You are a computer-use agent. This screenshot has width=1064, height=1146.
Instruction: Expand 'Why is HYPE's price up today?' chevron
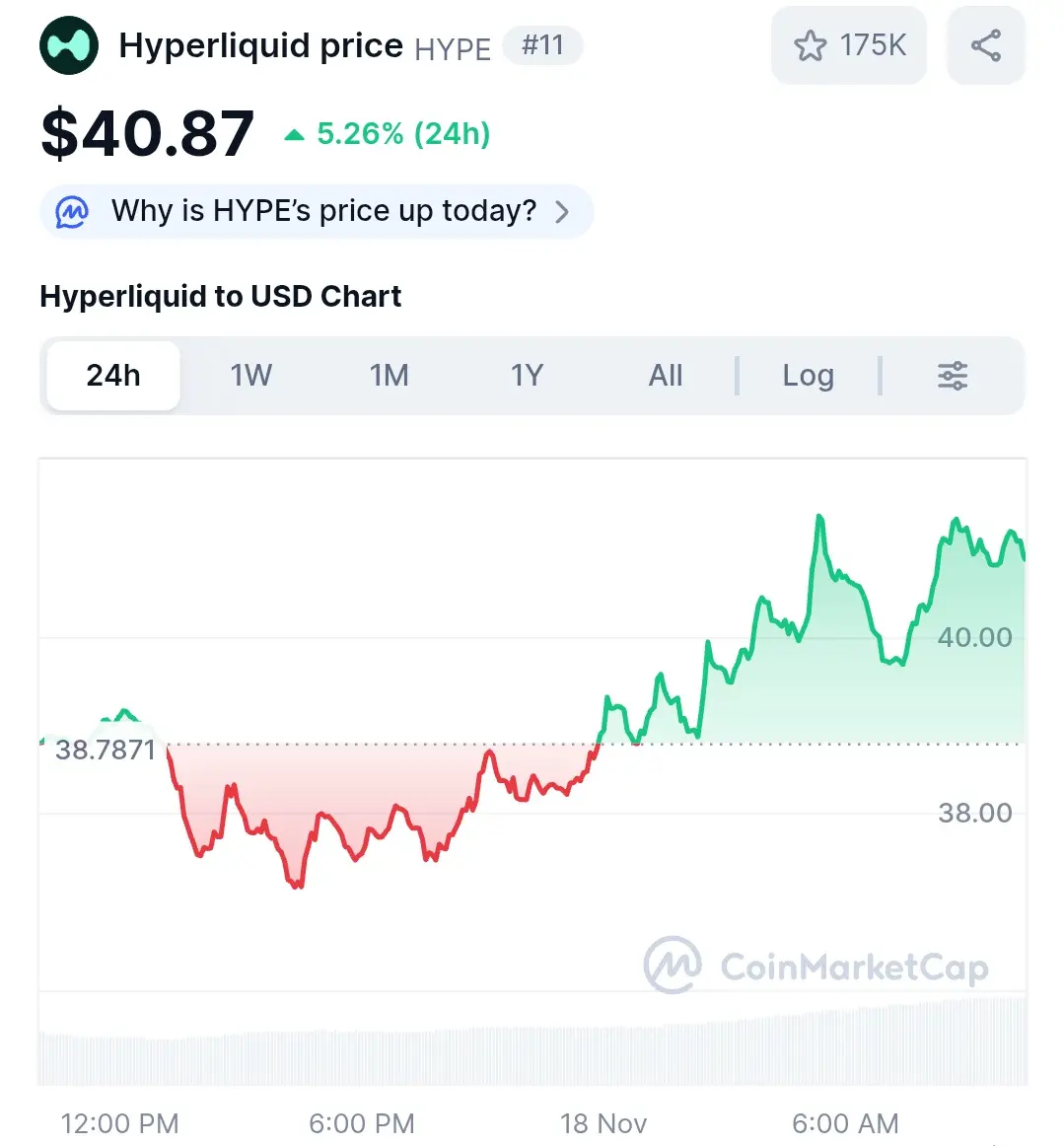pos(562,211)
